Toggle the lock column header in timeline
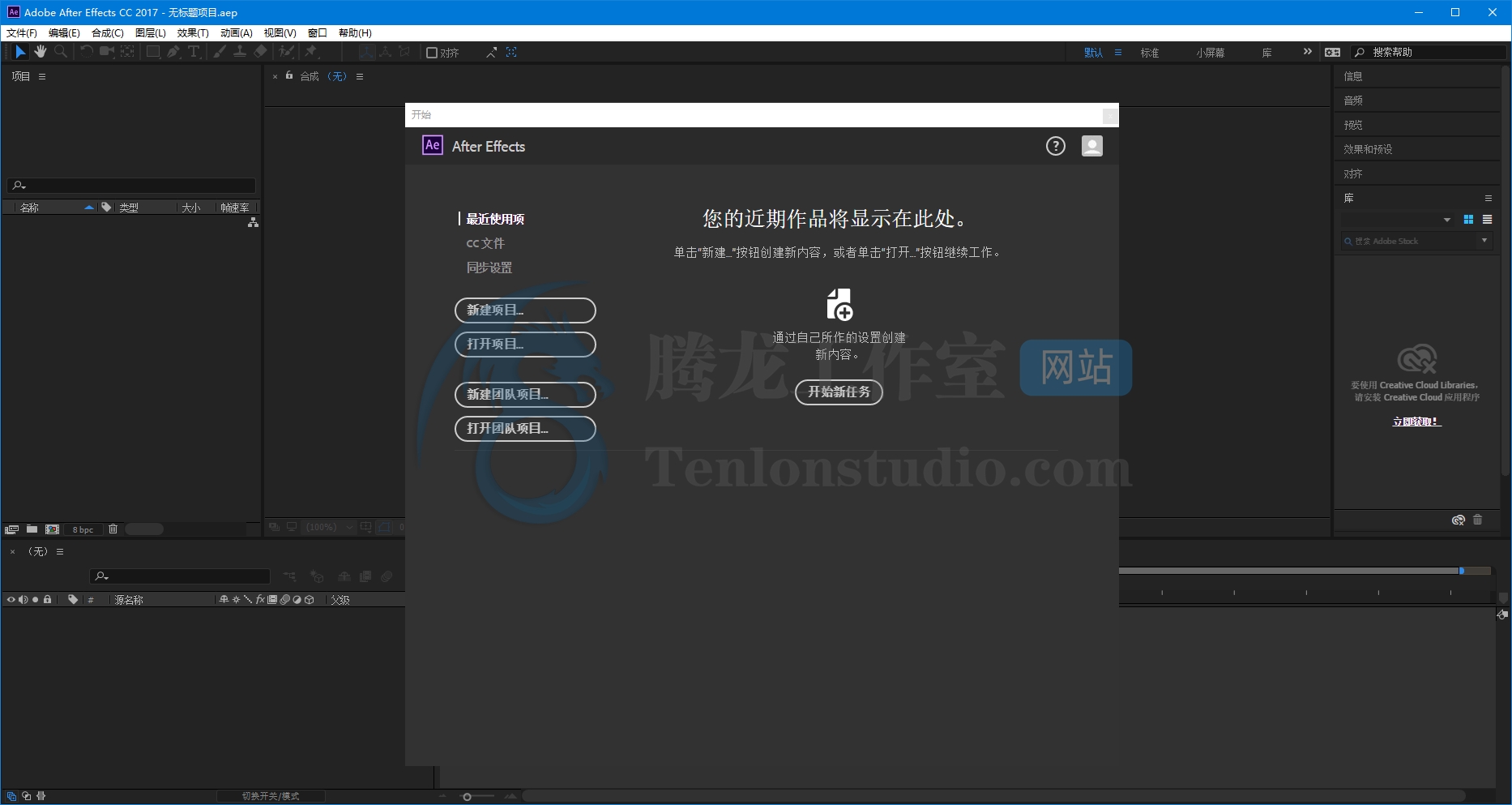The width and height of the screenshot is (1512, 805). coord(48,600)
